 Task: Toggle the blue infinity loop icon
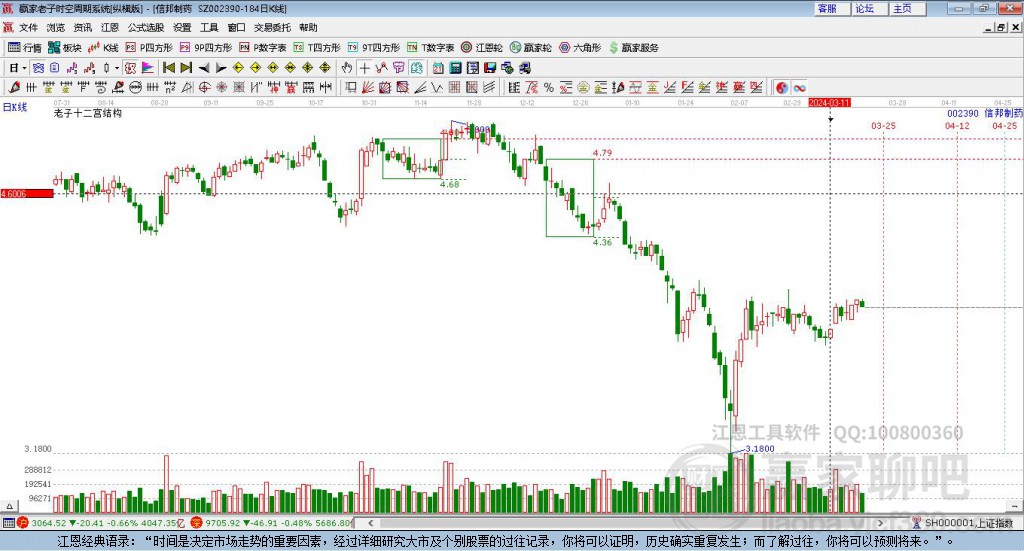click(x=799, y=87)
